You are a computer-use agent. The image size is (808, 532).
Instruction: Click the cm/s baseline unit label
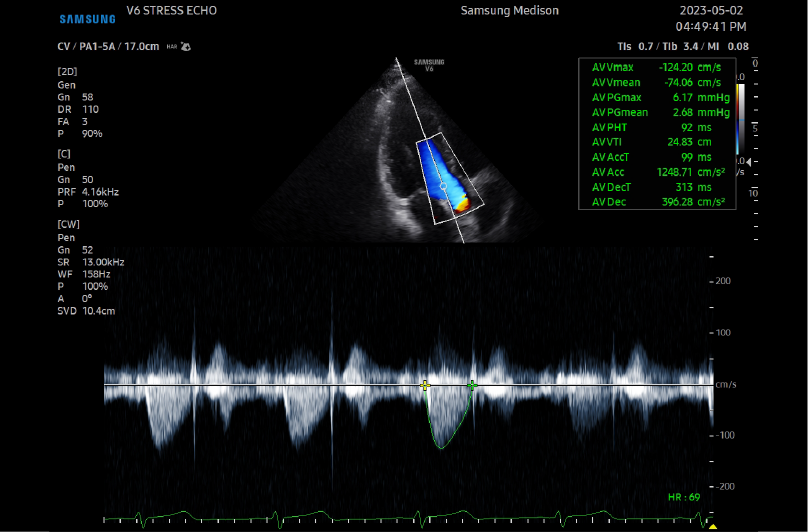click(726, 385)
